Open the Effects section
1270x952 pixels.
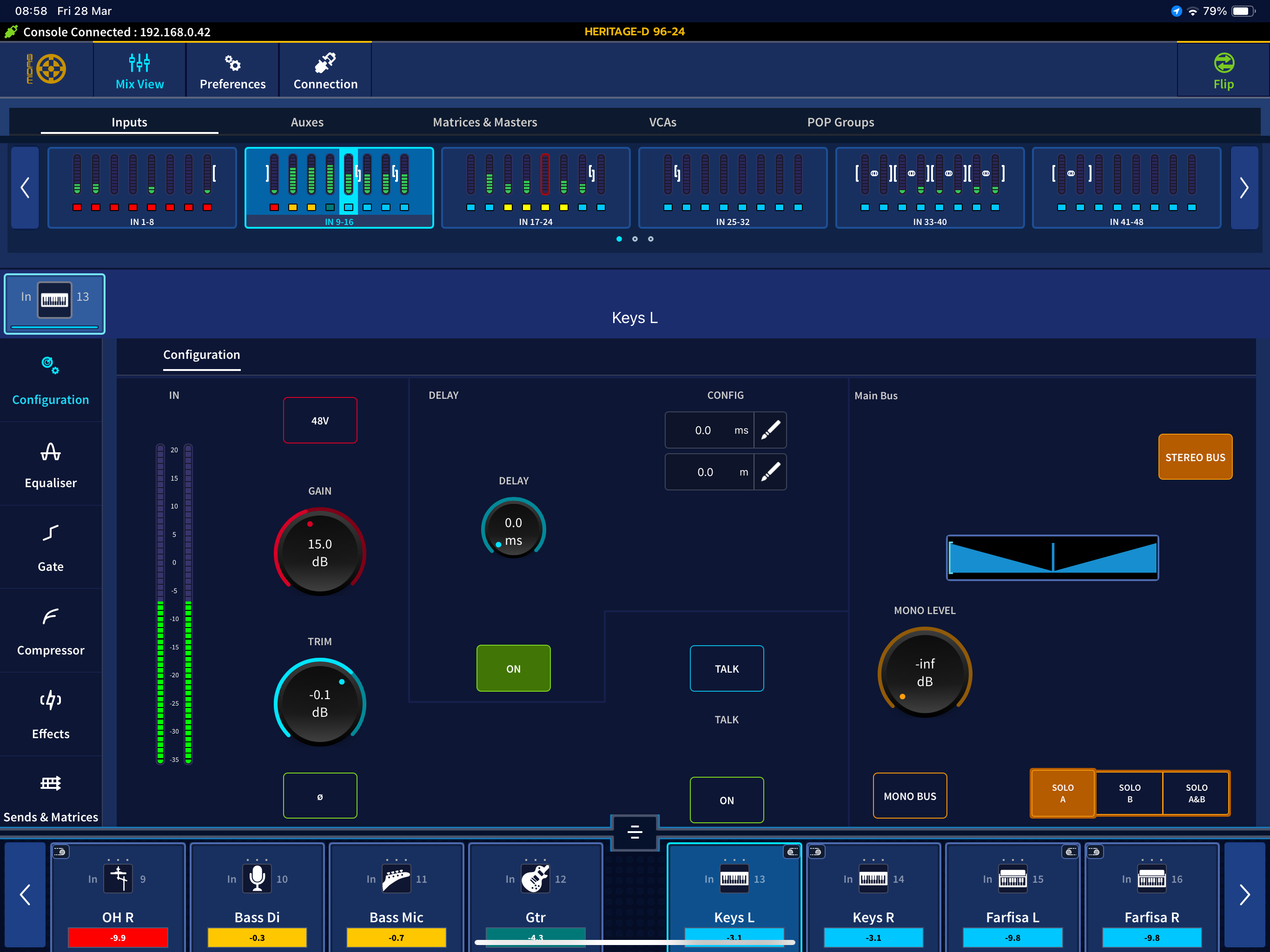51,715
